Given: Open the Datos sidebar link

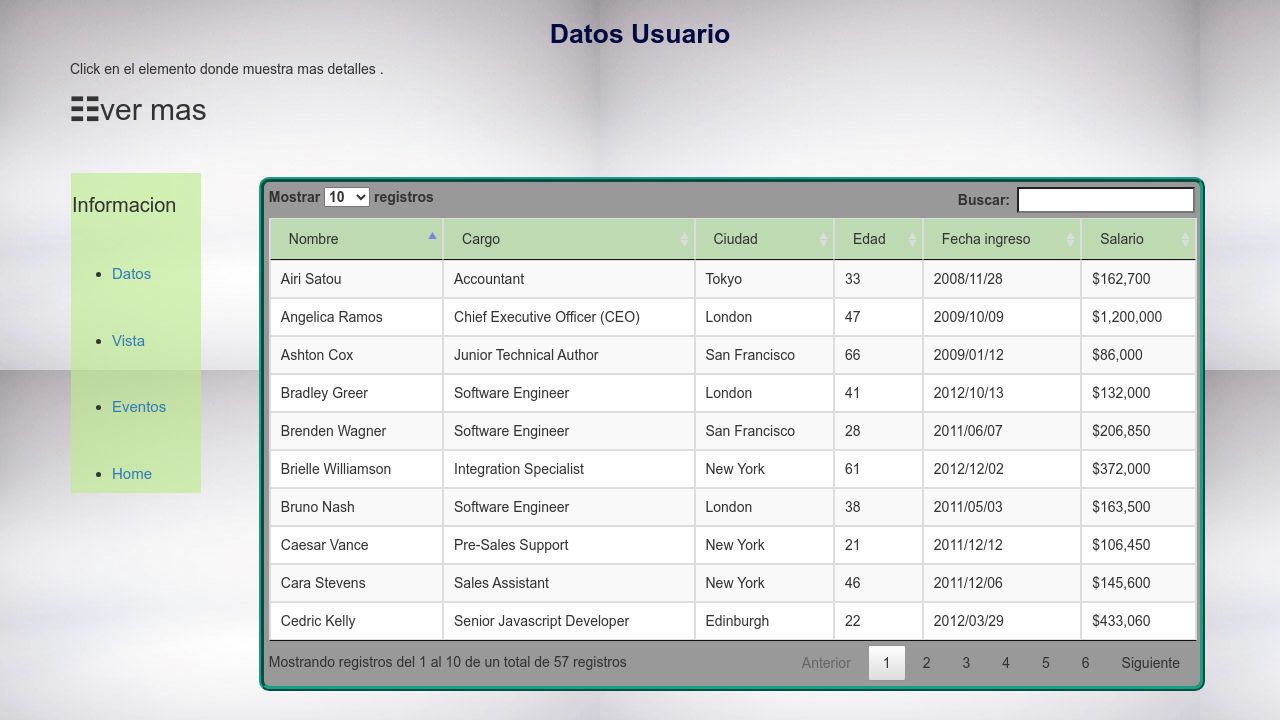Looking at the screenshot, I should (131, 274).
